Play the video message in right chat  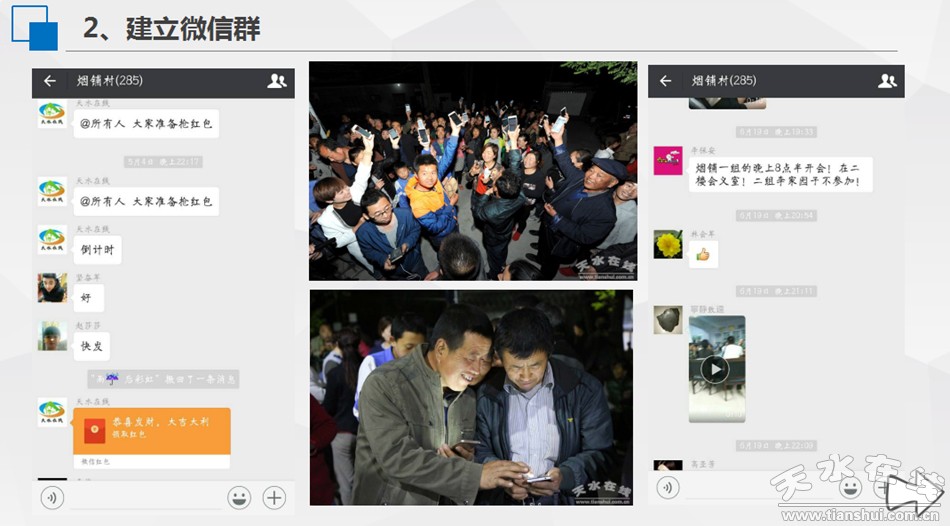715,369
